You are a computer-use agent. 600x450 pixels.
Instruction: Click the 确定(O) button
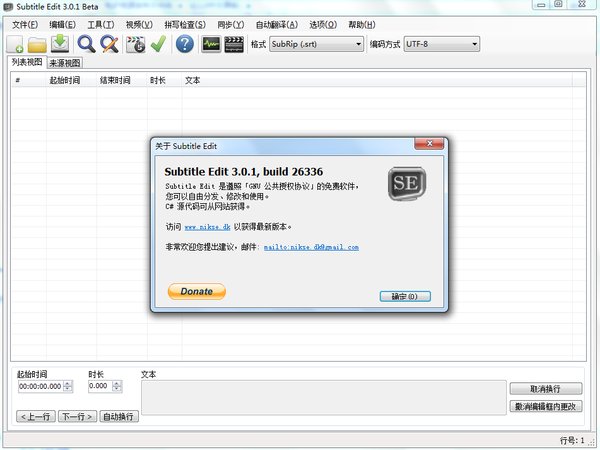[405, 296]
